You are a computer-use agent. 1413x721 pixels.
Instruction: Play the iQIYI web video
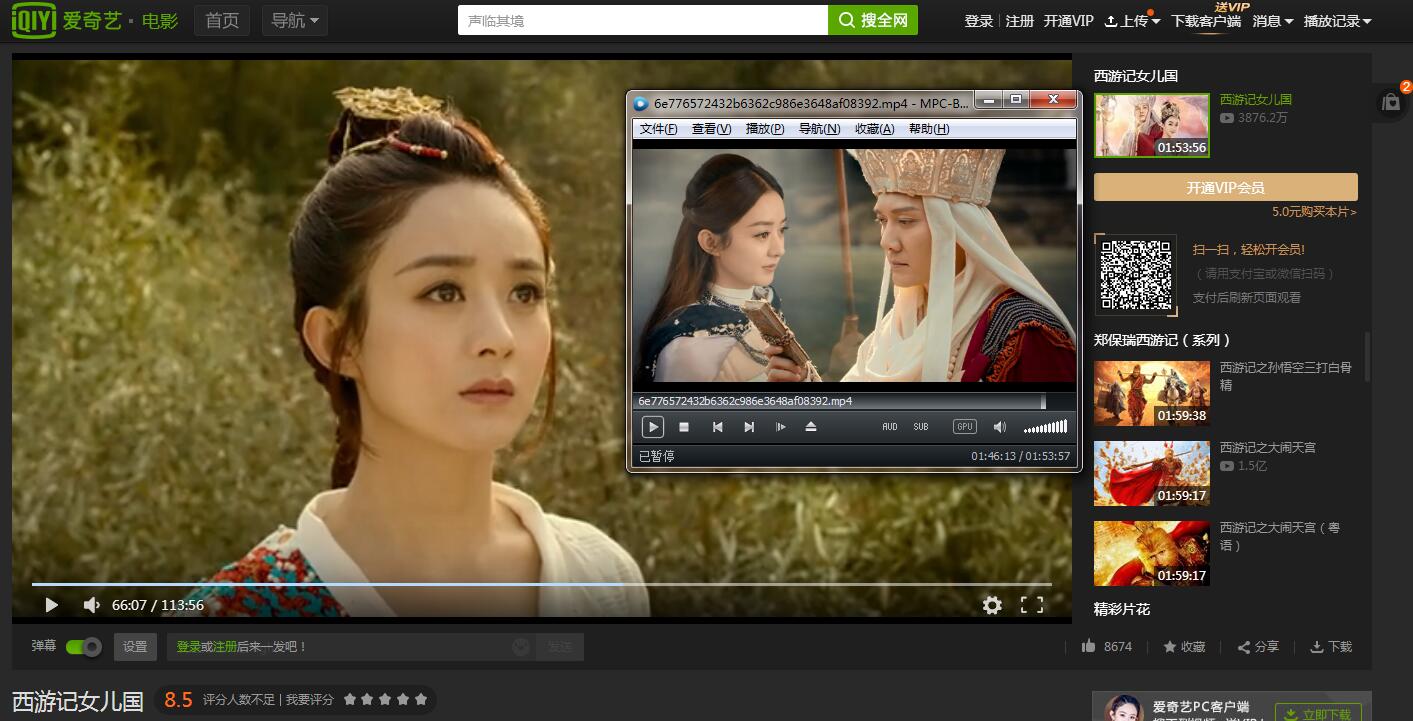coord(51,605)
